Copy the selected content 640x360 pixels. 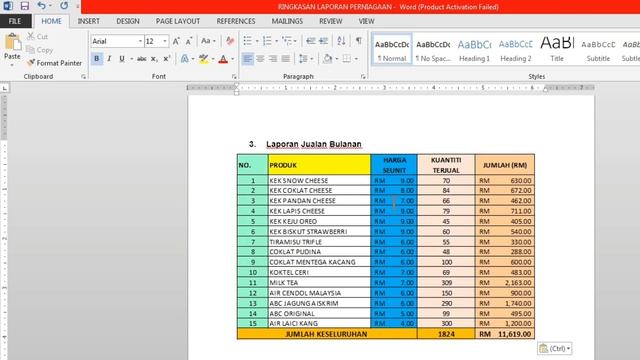pyautogui.click(x=40, y=50)
